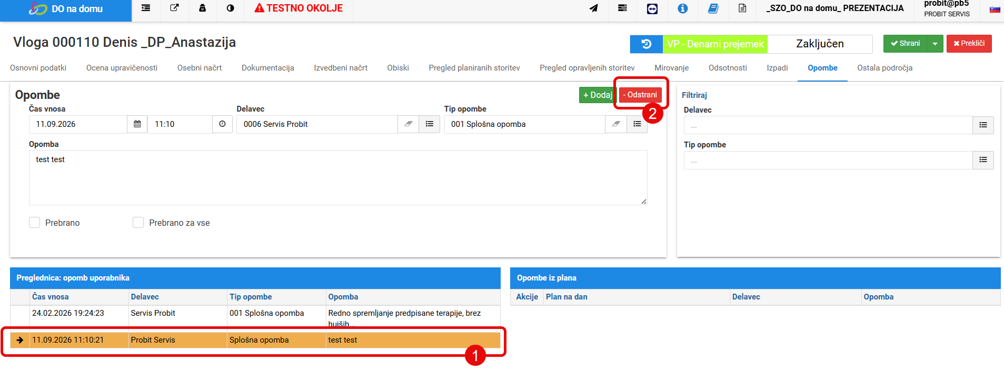Check the Prebrano checkbox
The image size is (1004, 380).
pos(35,222)
